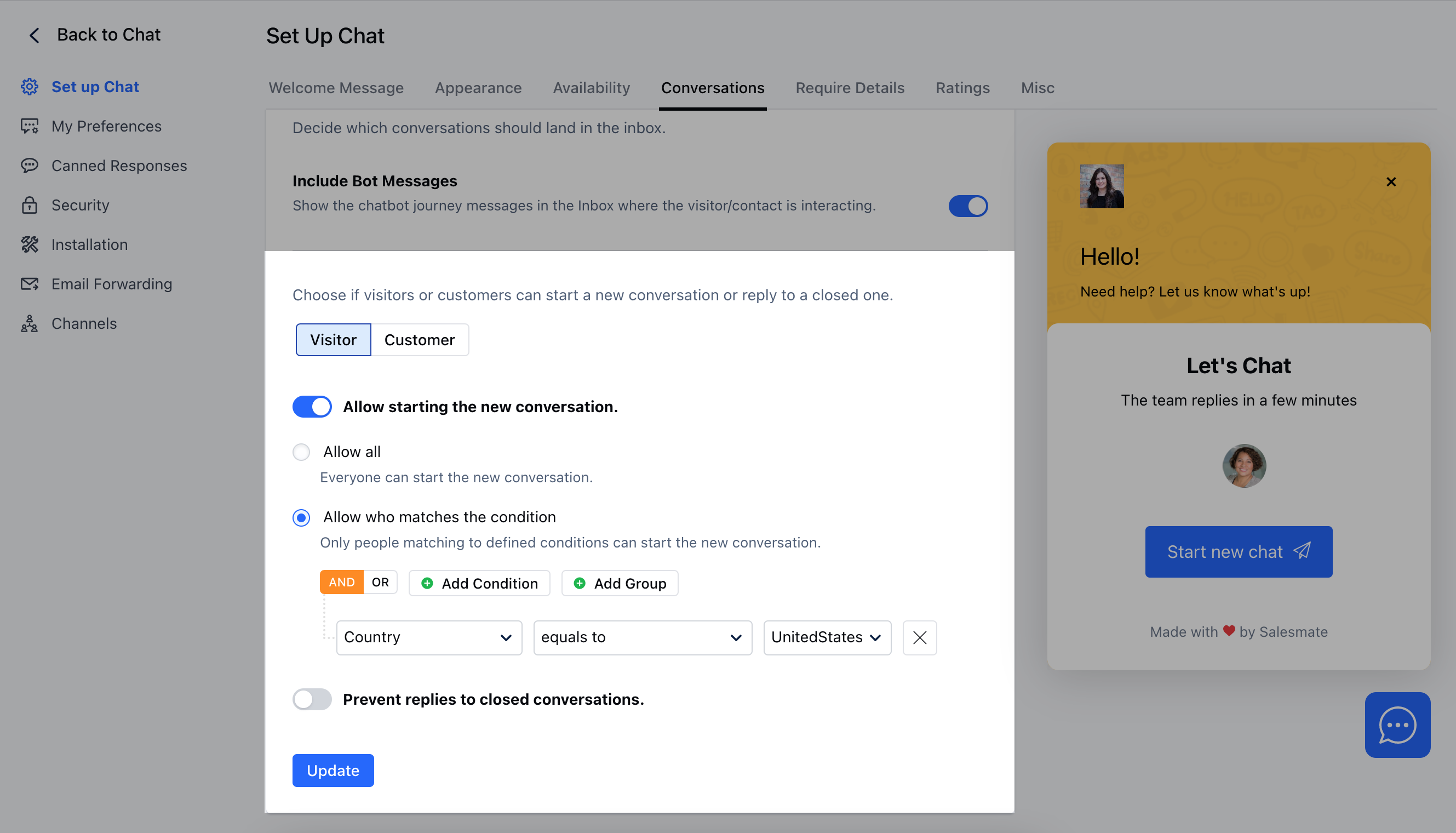Click the Made with by Salesmate text
This screenshot has width=1456, height=833.
(x=1238, y=632)
